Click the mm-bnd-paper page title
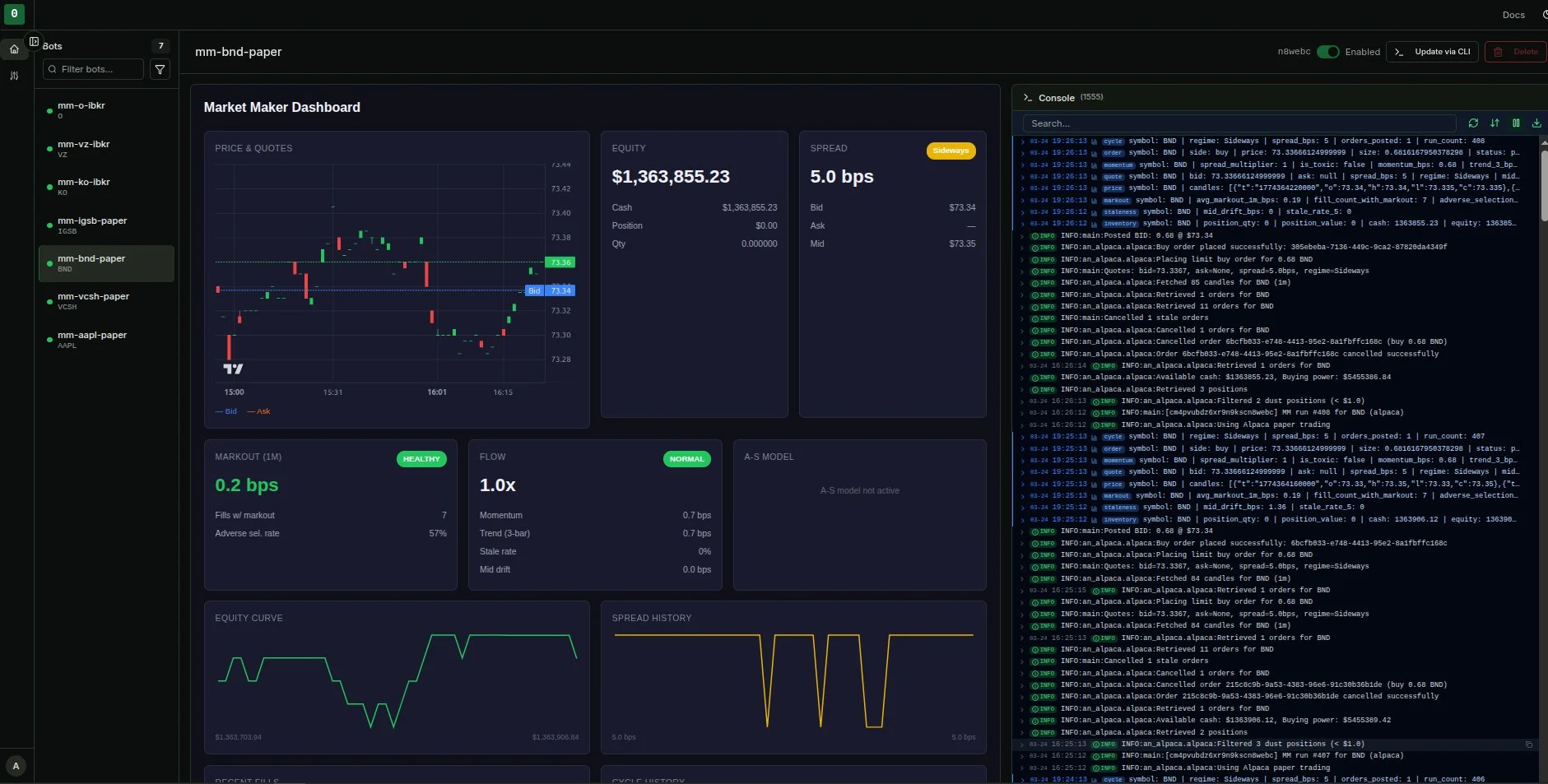This screenshot has height=784, width=1548. [238, 52]
